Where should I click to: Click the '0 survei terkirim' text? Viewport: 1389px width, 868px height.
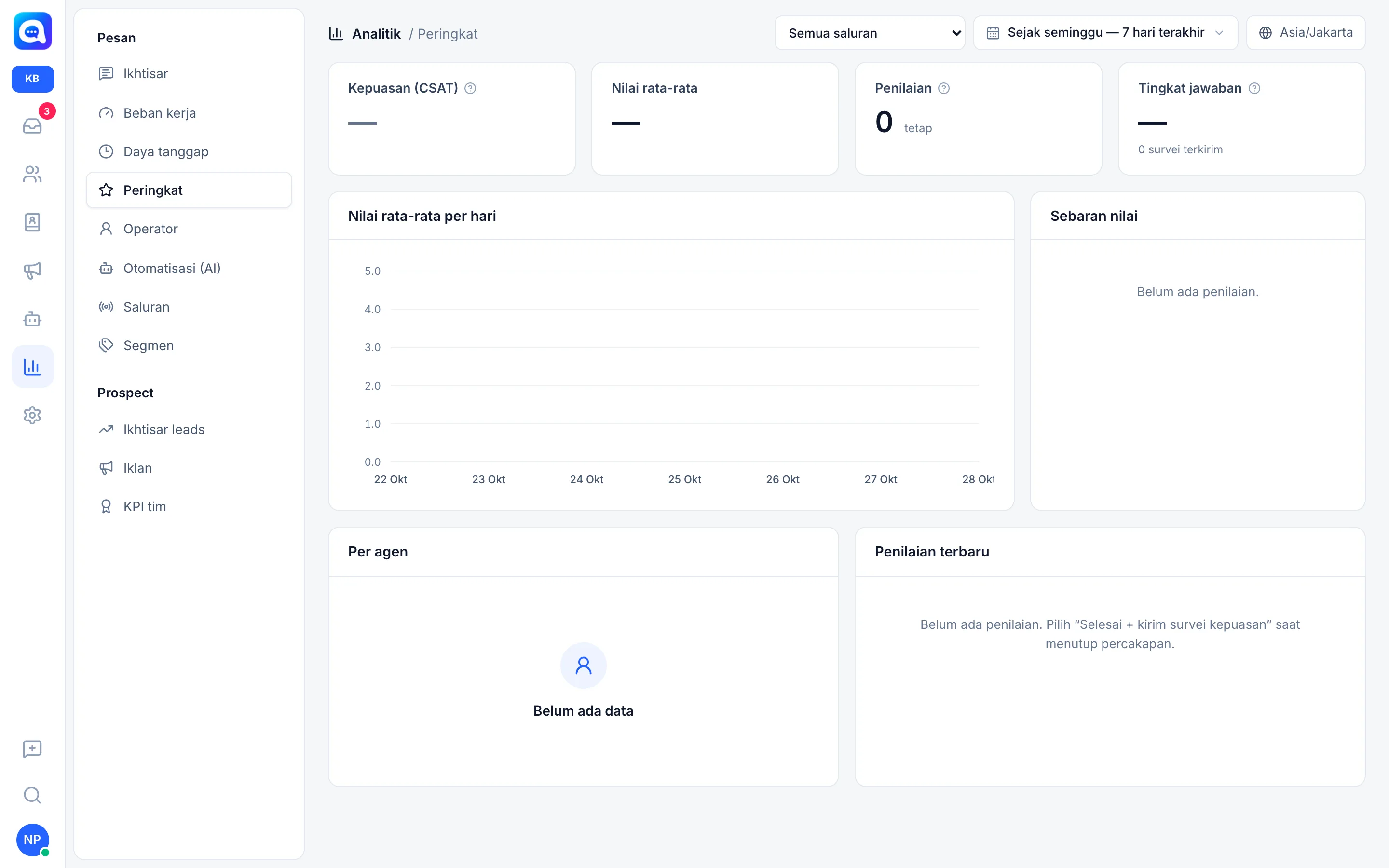click(x=1180, y=149)
